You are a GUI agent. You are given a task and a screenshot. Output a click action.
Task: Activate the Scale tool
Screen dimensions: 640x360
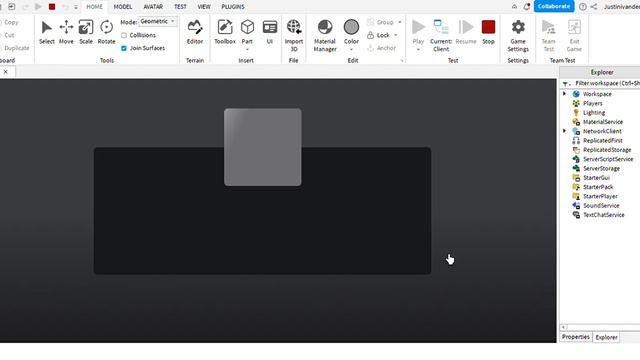(86, 32)
